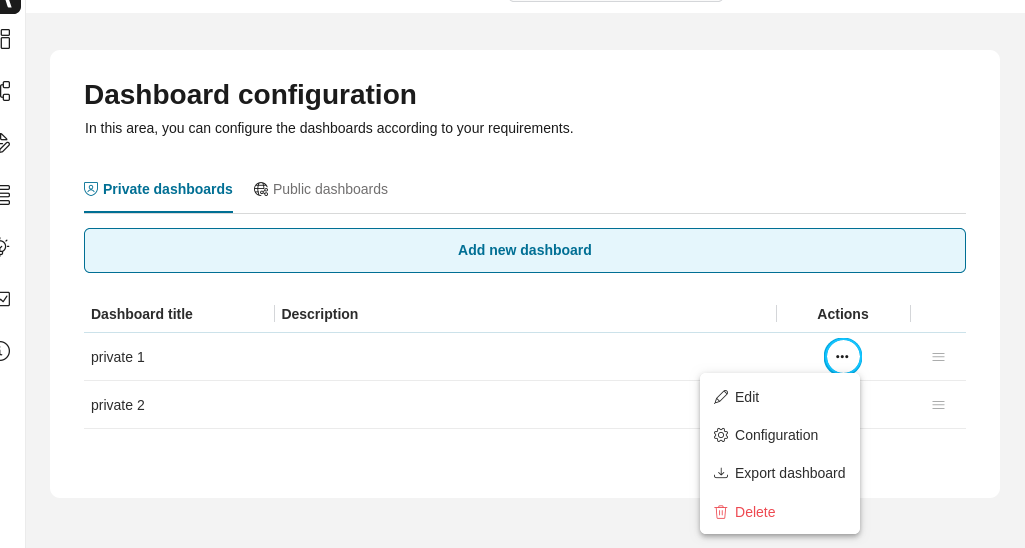This screenshot has width=1025, height=548.
Task: Click the gear icon next to Configuration
Action: point(720,435)
